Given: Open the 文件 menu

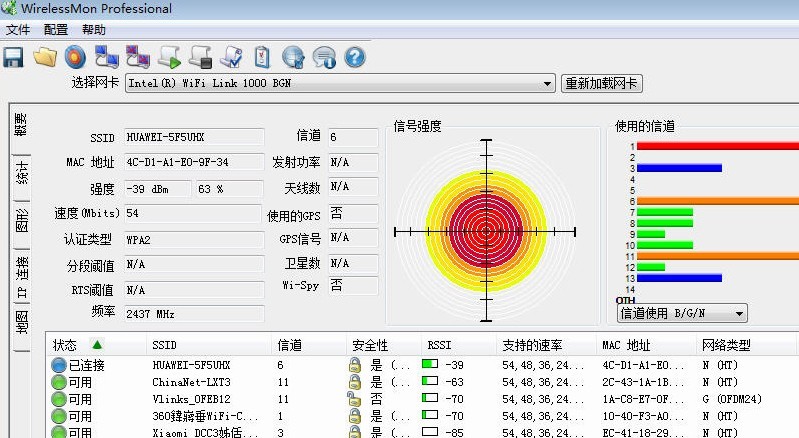Looking at the screenshot, I should pyautogui.click(x=18, y=30).
